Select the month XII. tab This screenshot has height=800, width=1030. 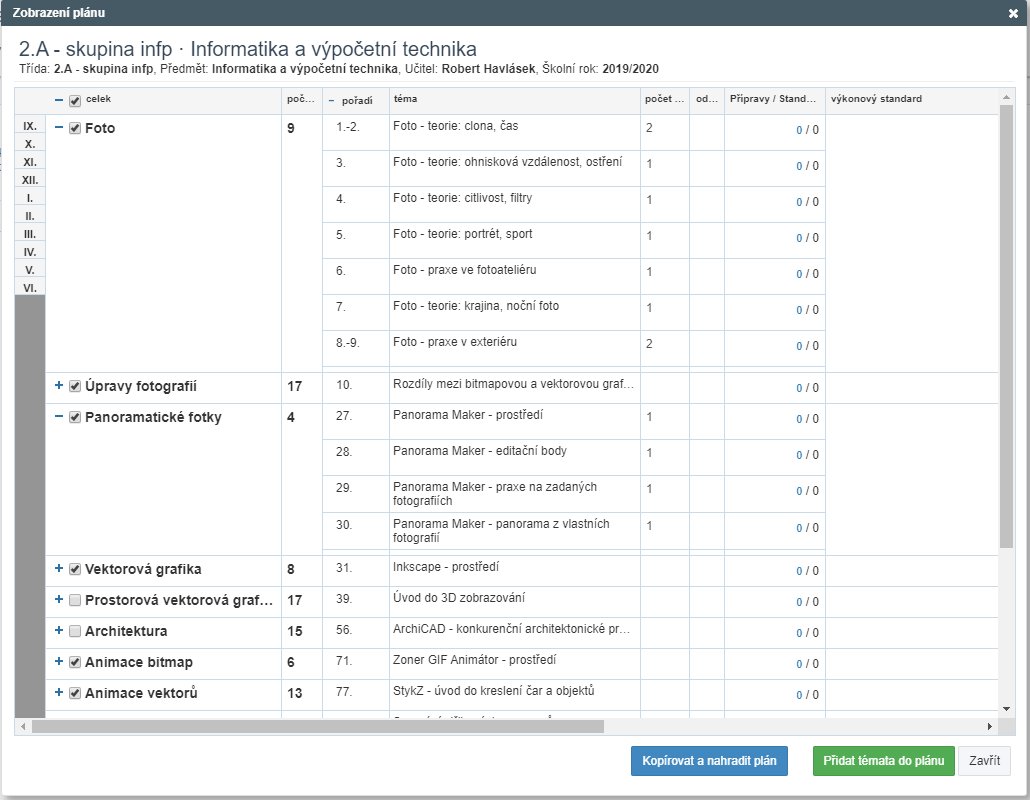point(30,180)
